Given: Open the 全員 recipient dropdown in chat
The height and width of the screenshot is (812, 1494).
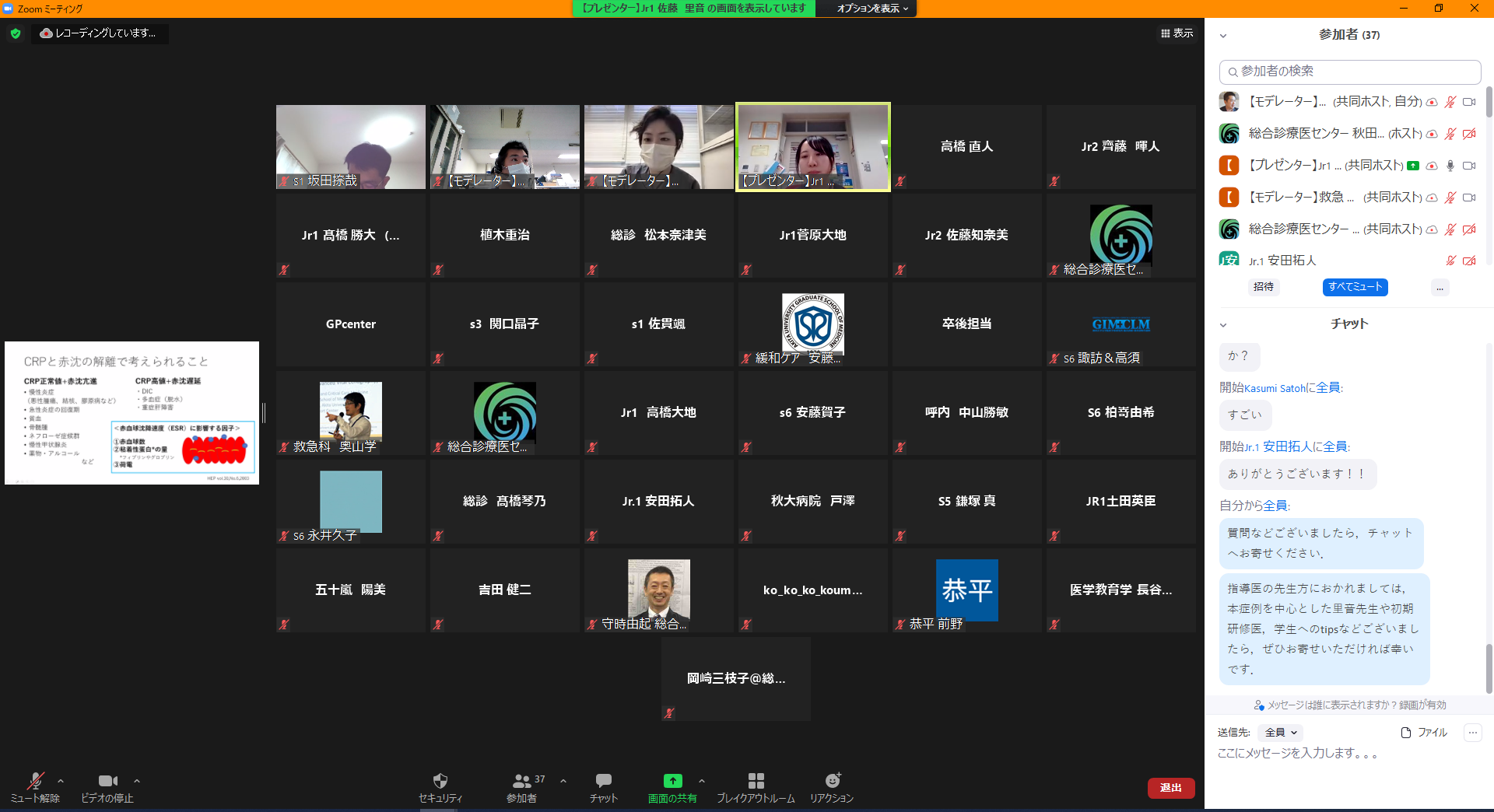Looking at the screenshot, I should 1281,733.
